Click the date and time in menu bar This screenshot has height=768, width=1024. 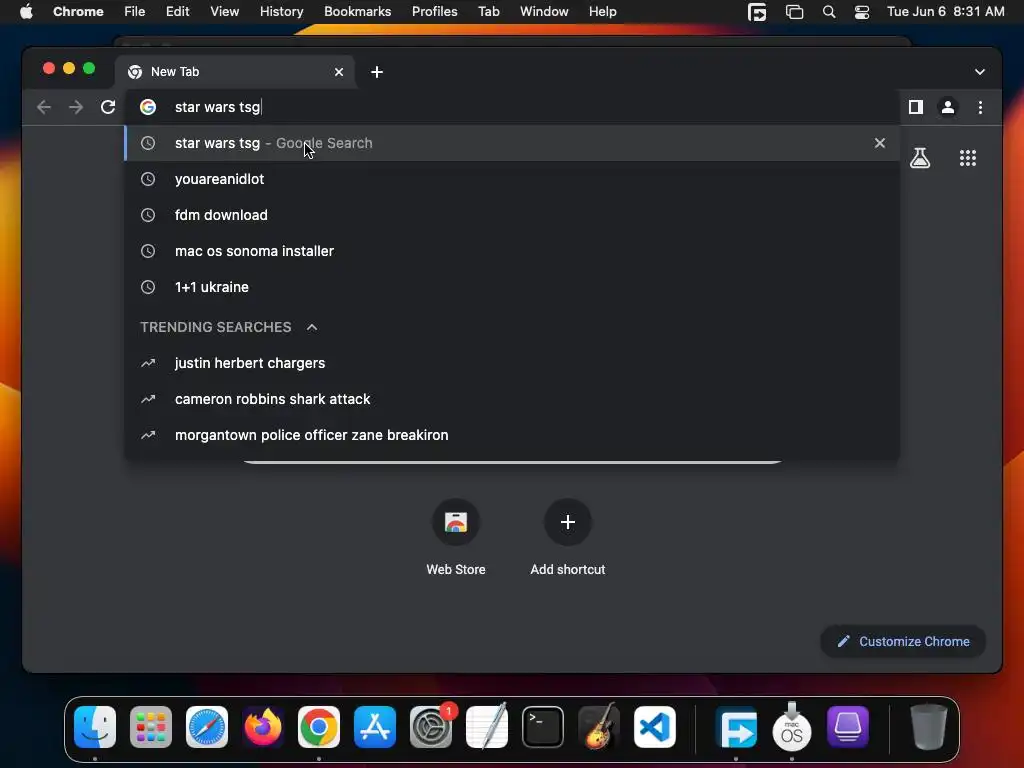[x=946, y=12]
